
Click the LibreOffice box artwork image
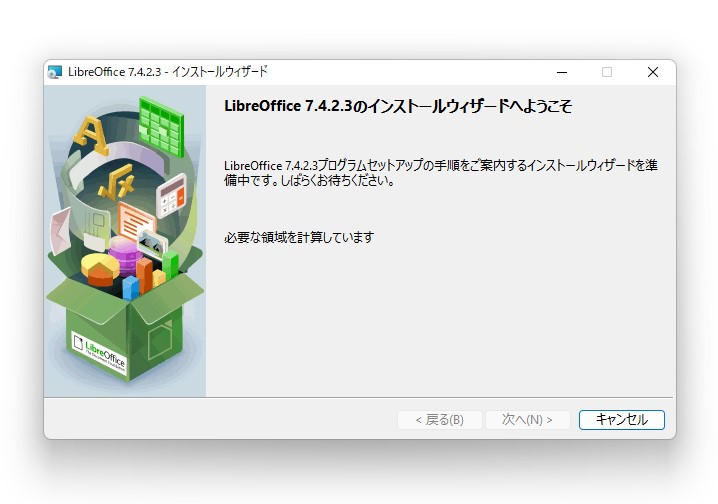125,241
